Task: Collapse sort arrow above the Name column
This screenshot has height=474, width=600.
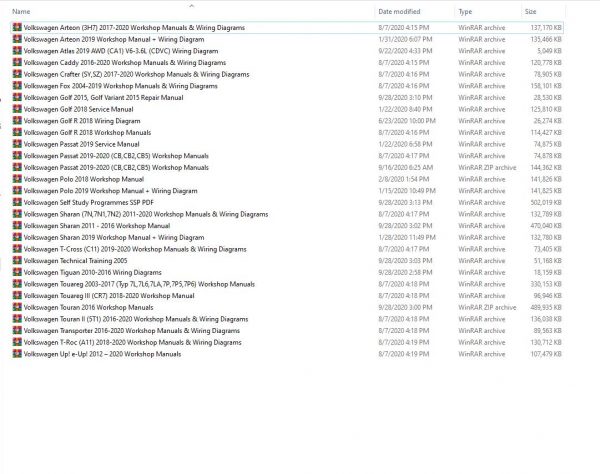Action: pos(192,5)
